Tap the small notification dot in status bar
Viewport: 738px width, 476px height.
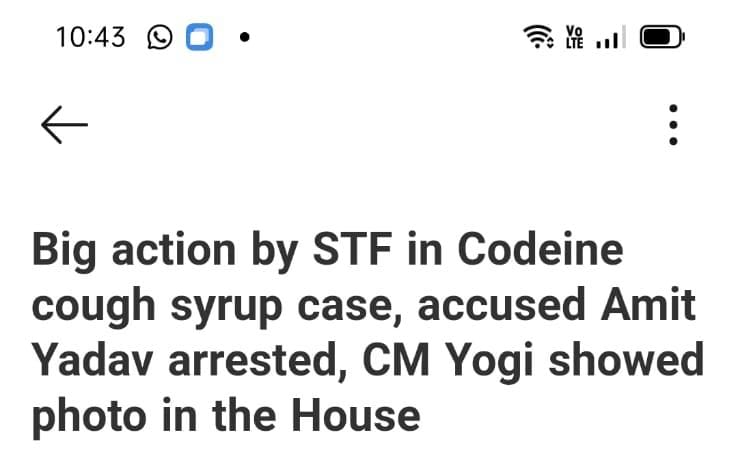click(244, 38)
